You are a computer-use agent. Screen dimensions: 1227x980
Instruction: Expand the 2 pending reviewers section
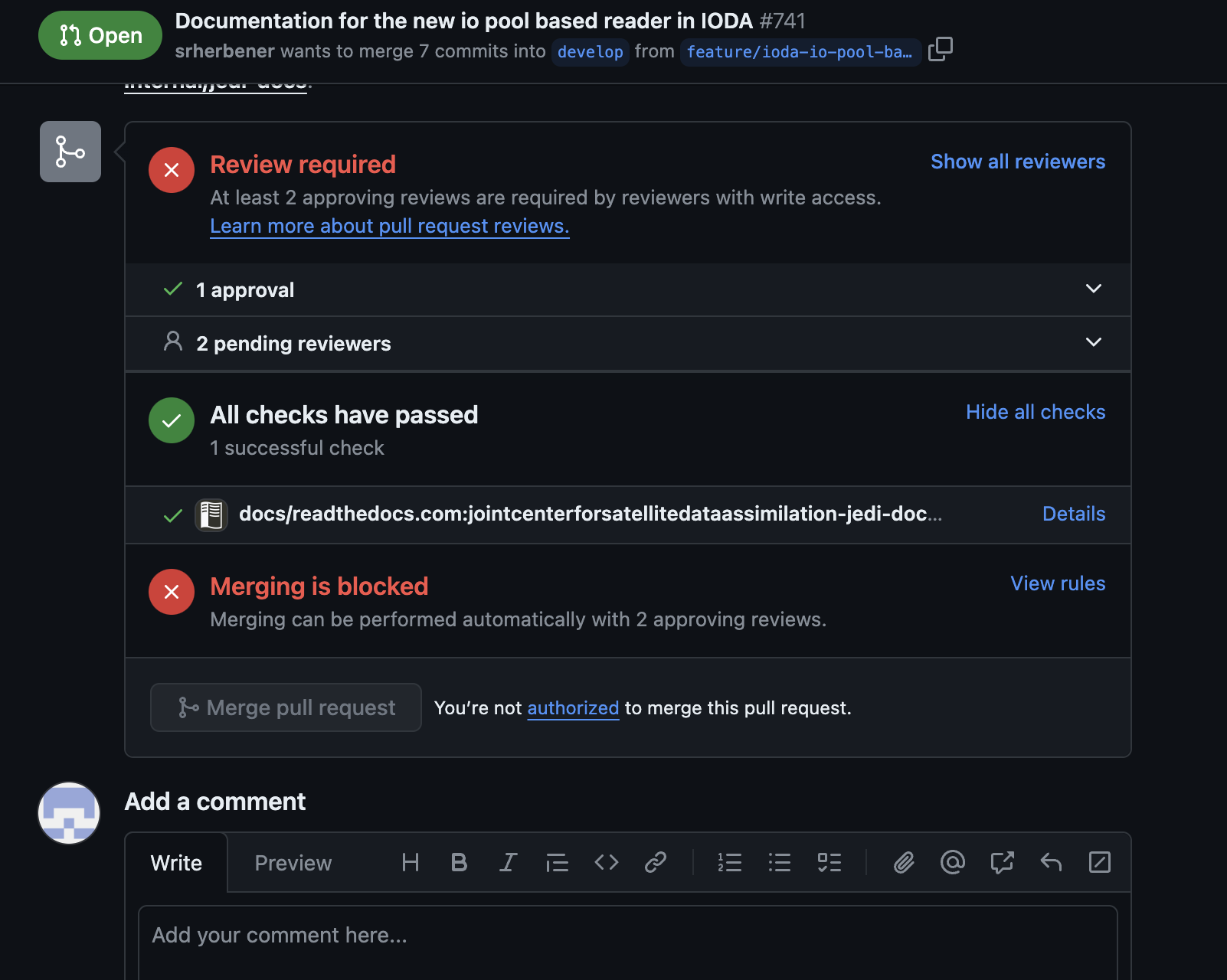coord(1093,343)
